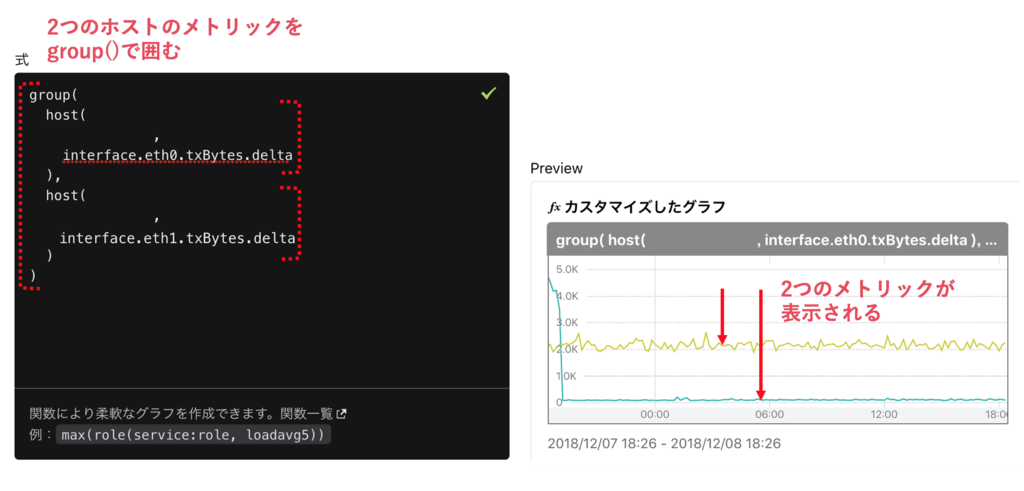Click the graph header showing group( host(

click(x=777, y=240)
